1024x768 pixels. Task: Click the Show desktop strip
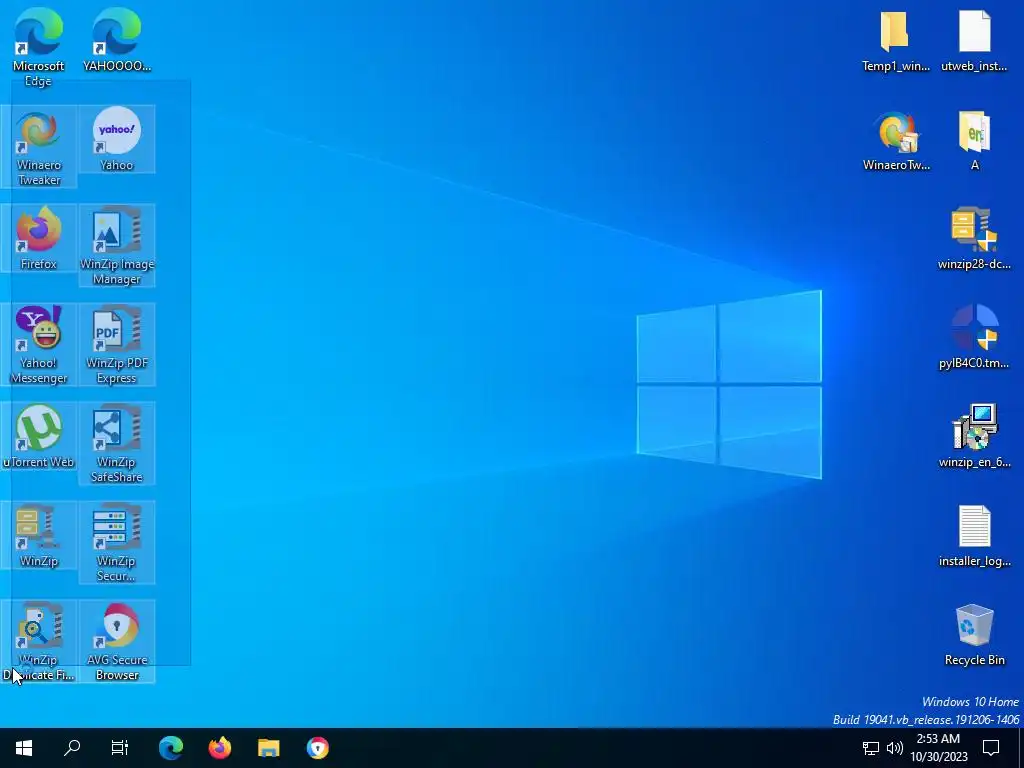coord(1021,748)
